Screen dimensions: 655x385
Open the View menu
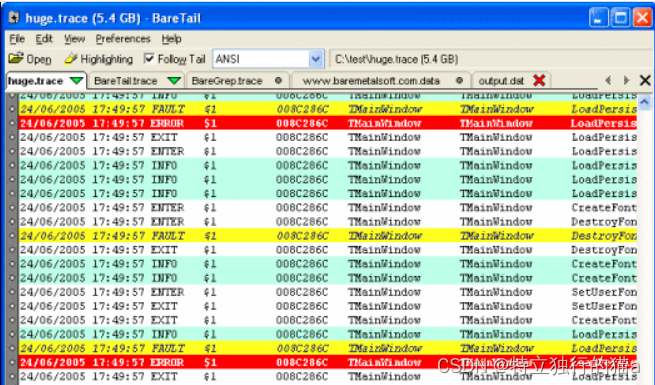(74, 39)
